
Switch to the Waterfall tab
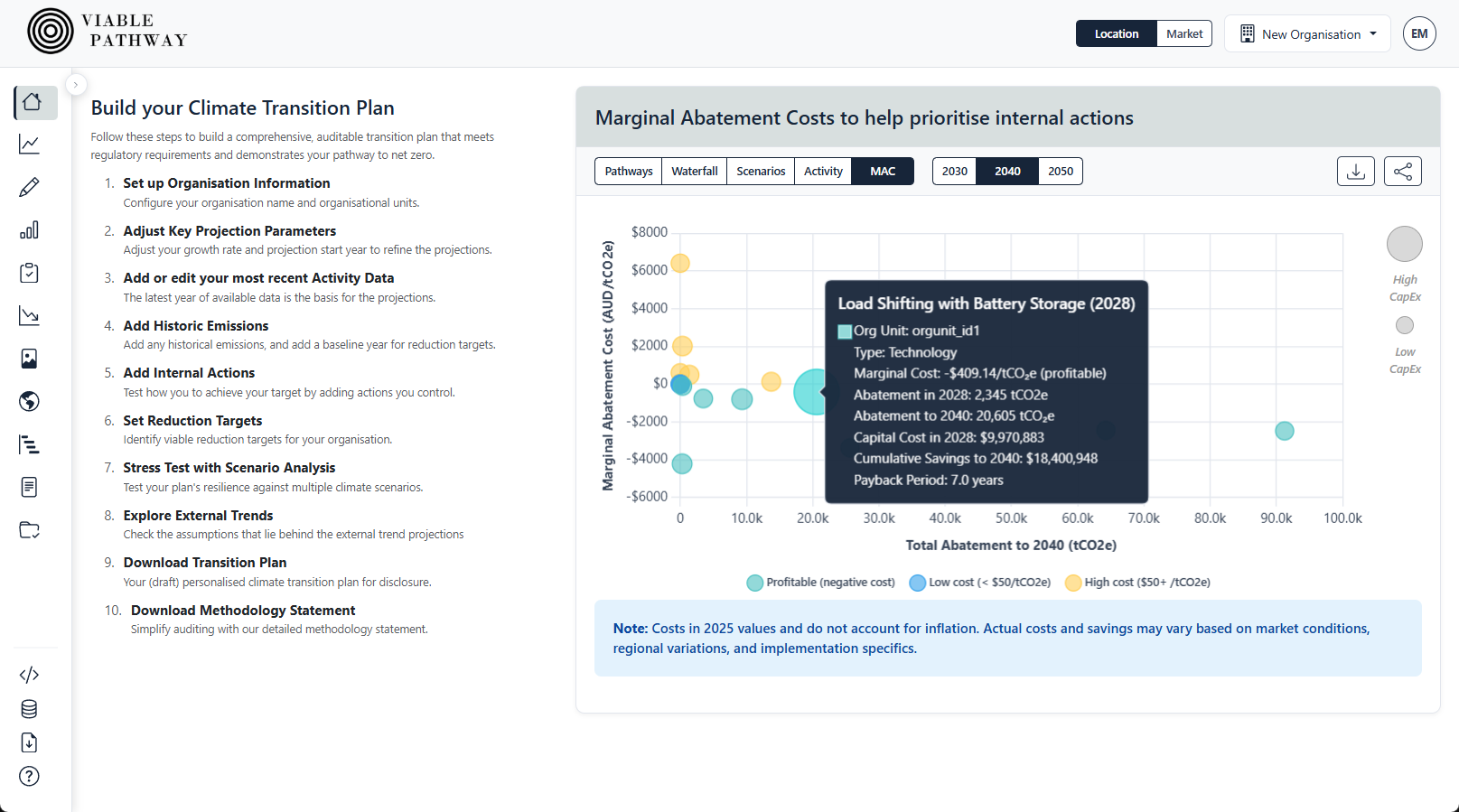(x=694, y=171)
